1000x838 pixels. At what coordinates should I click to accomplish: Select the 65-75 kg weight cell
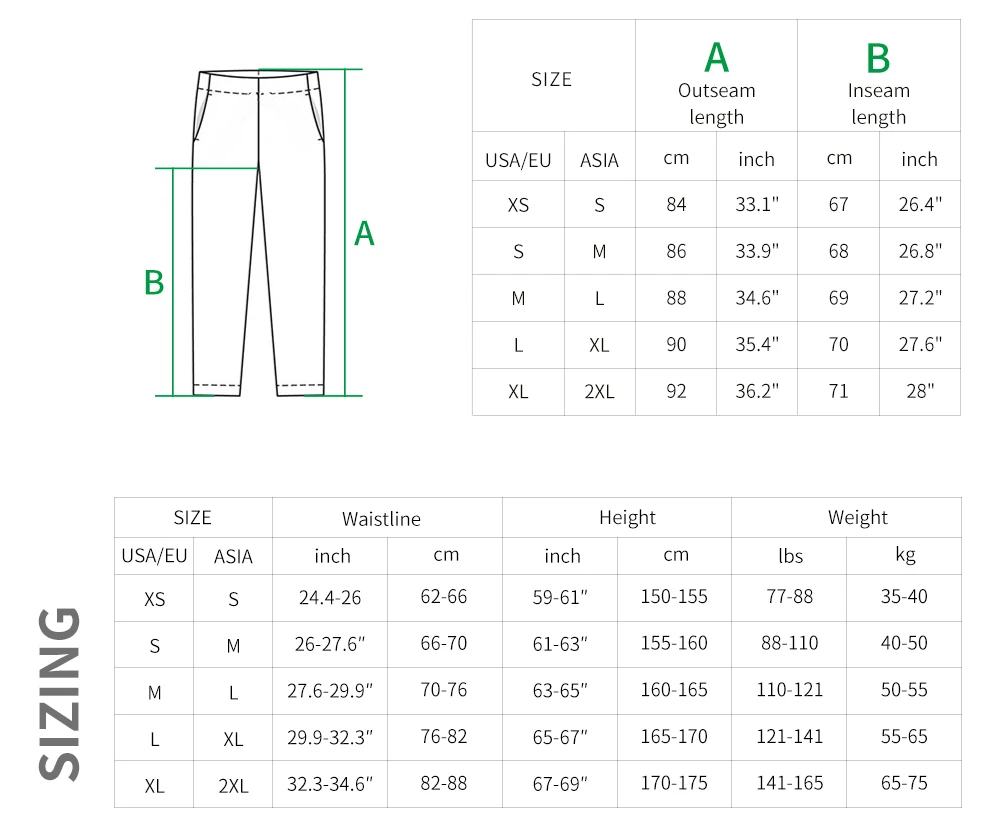click(904, 784)
